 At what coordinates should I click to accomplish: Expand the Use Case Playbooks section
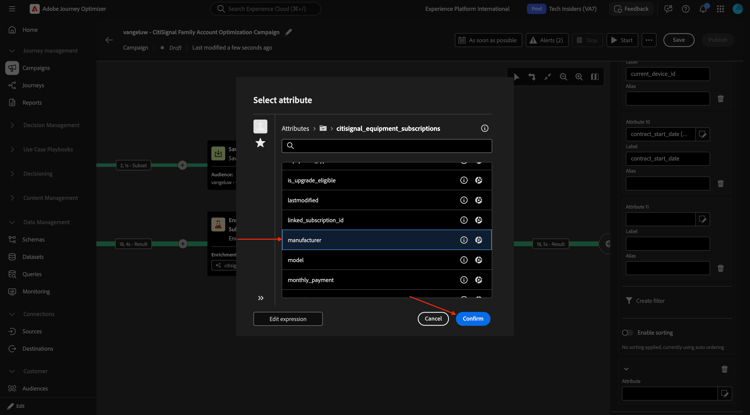click(x=13, y=150)
